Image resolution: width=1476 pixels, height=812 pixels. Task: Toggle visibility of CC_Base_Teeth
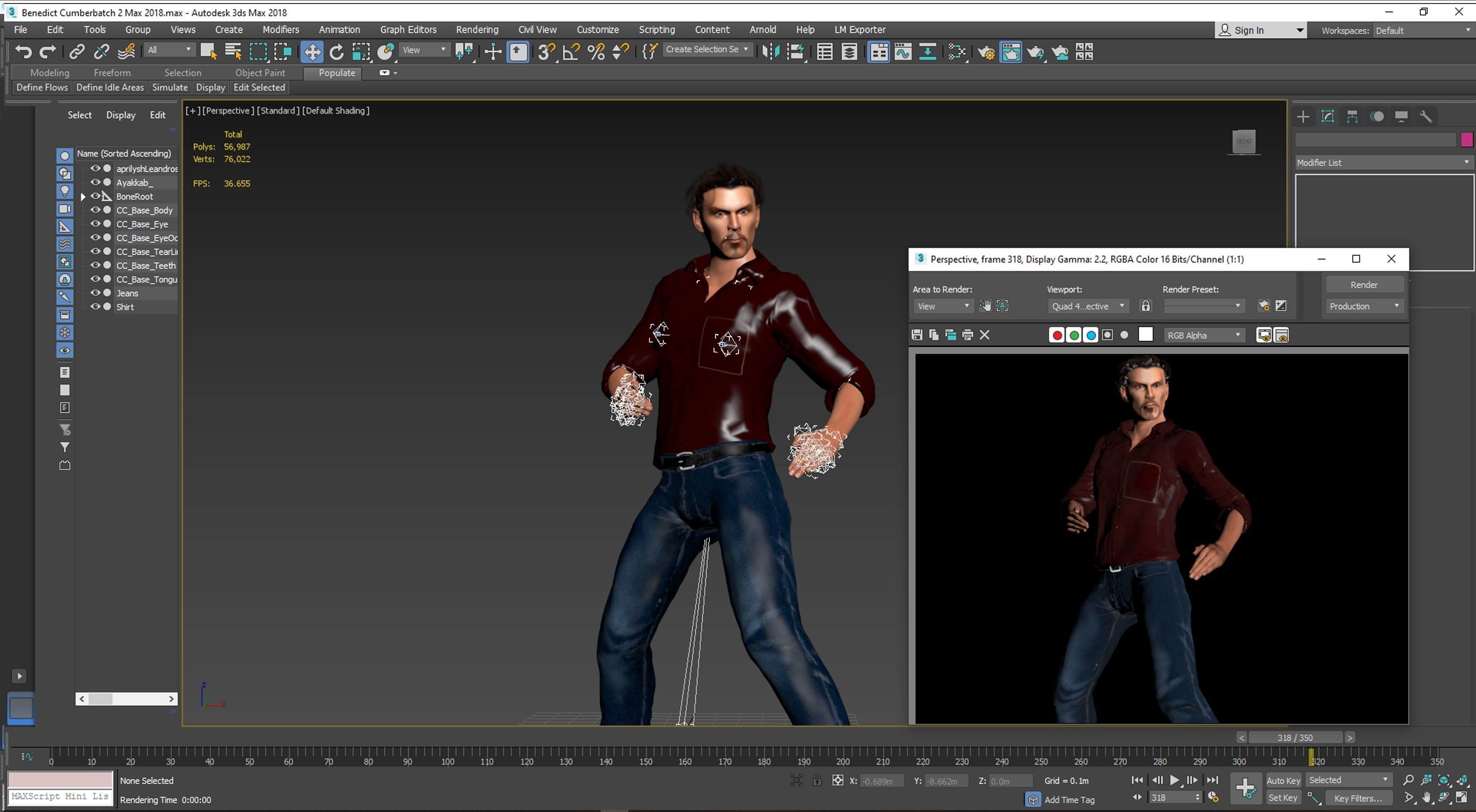[x=95, y=265]
